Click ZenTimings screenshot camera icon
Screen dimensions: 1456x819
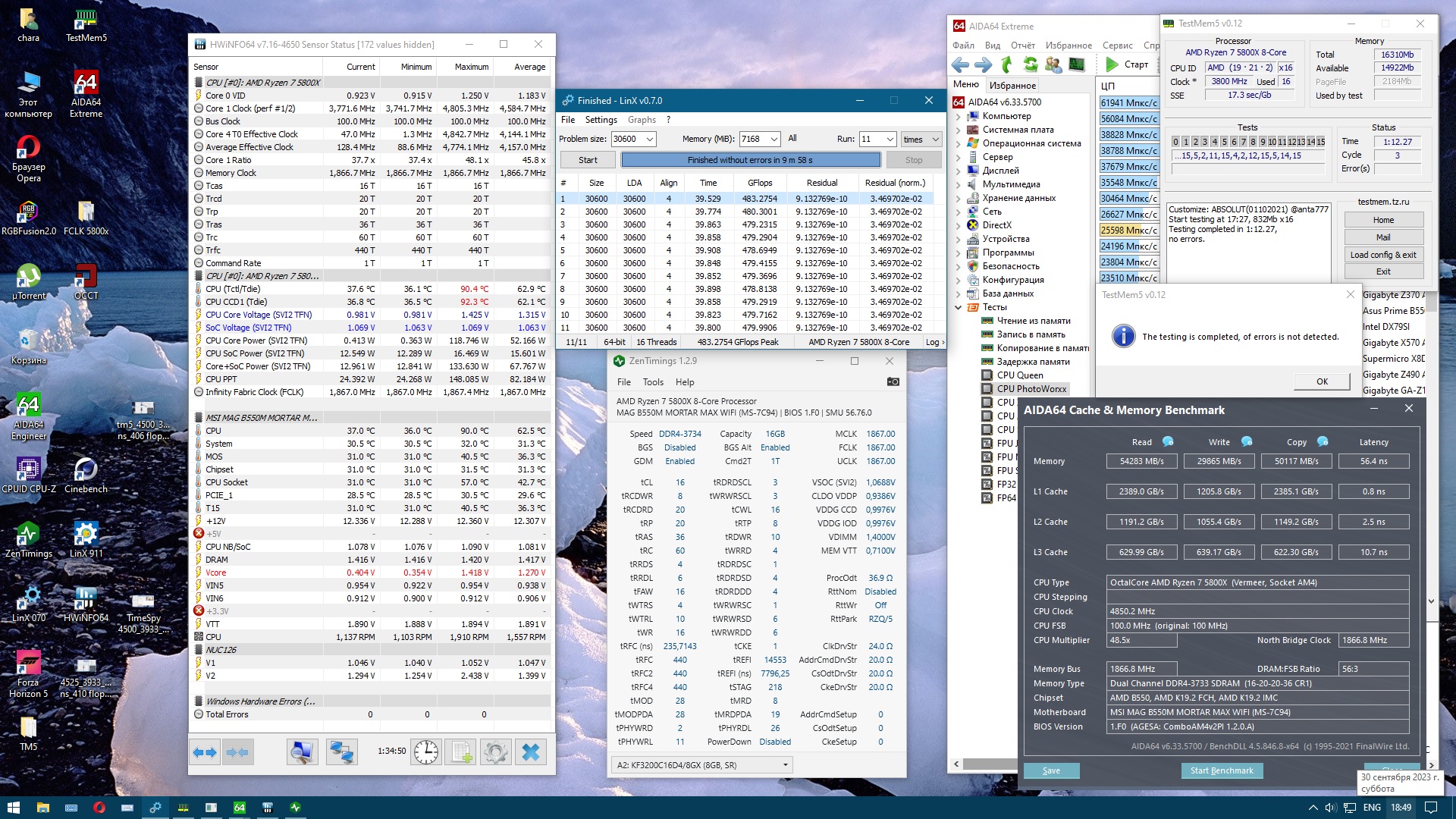[x=893, y=381]
